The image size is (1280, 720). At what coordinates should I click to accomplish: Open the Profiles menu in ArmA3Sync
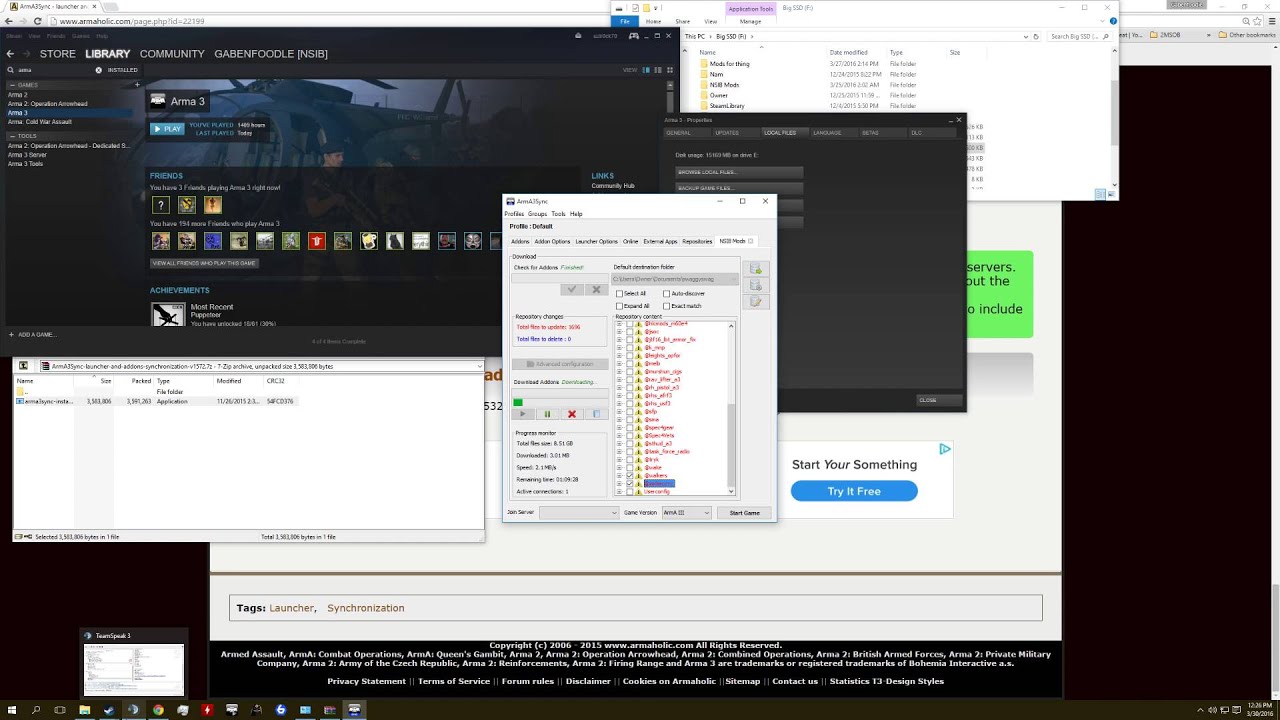click(514, 213)
